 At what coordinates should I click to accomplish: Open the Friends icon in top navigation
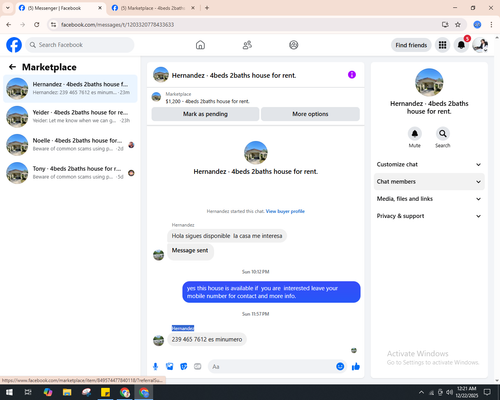(247, 45)
